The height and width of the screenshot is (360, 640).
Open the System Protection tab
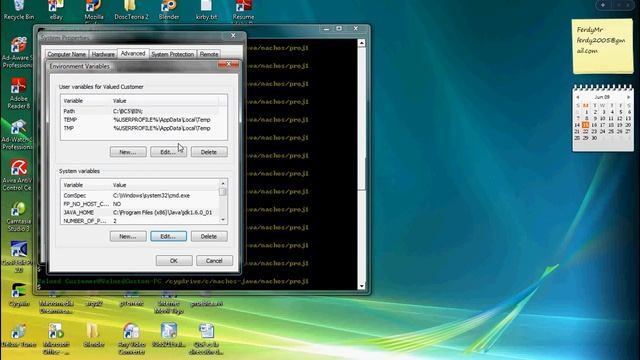(x=172, y=54)
